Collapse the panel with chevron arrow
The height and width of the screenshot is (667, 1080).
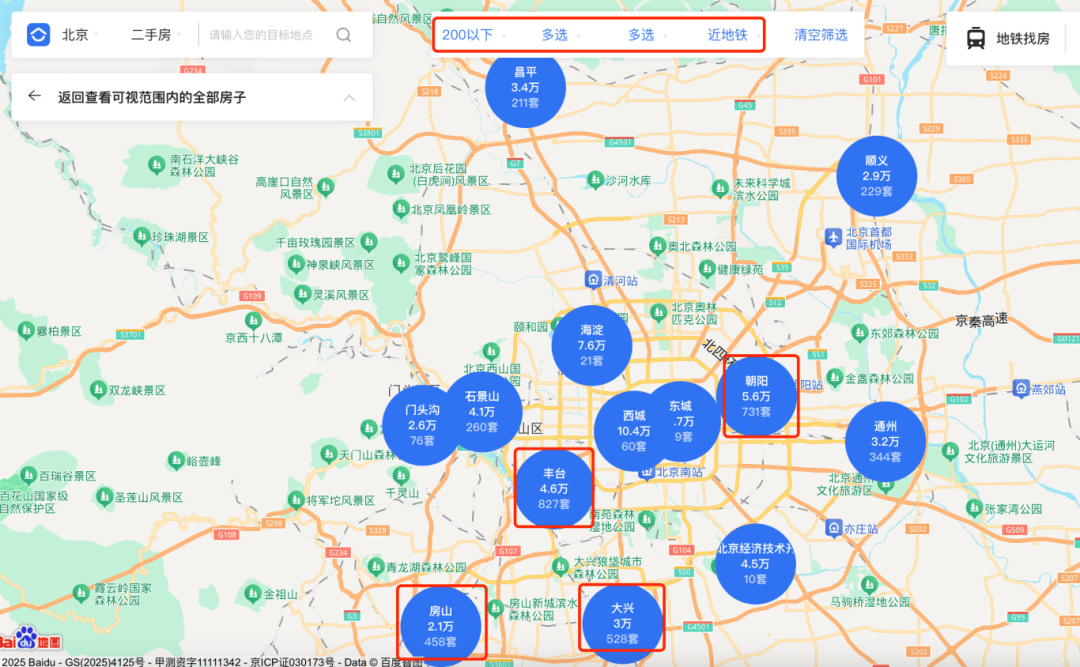pyautogui.click(x=349, y=97)
